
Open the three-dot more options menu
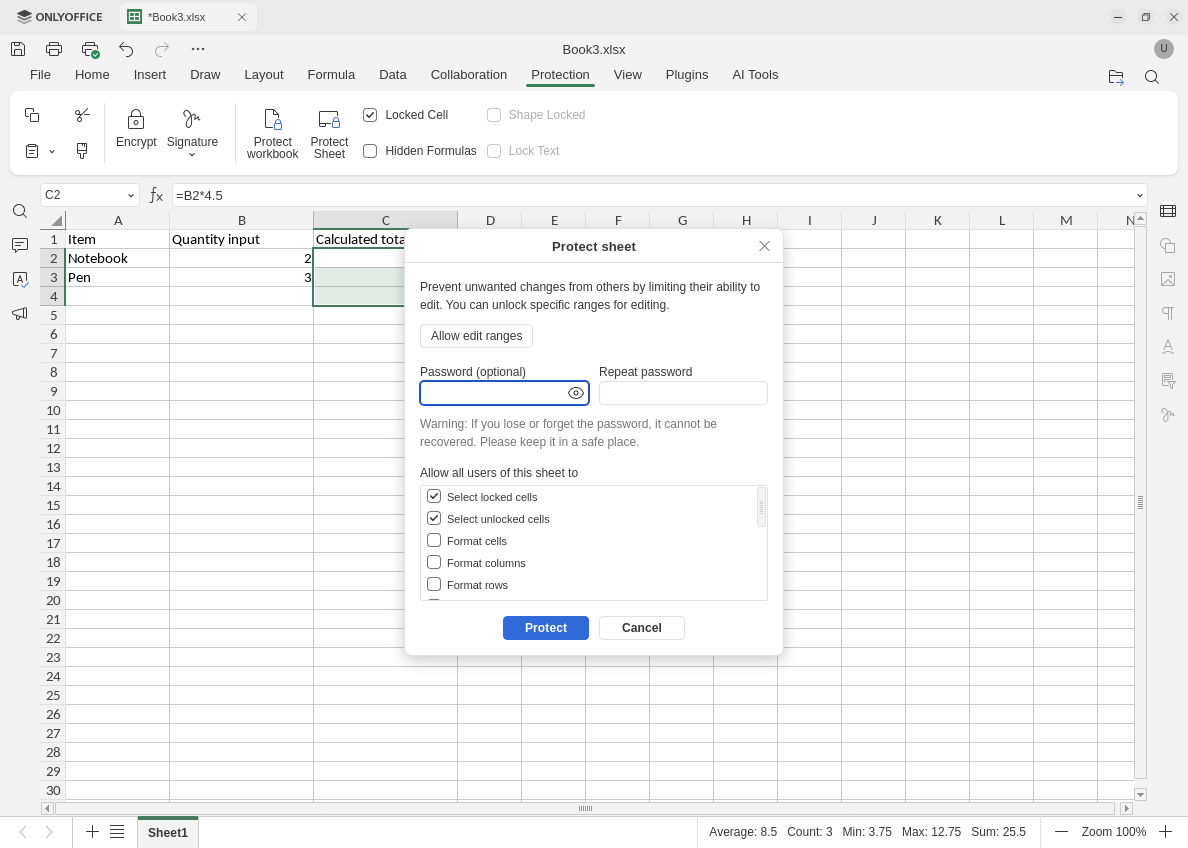(x=198, y=49)
